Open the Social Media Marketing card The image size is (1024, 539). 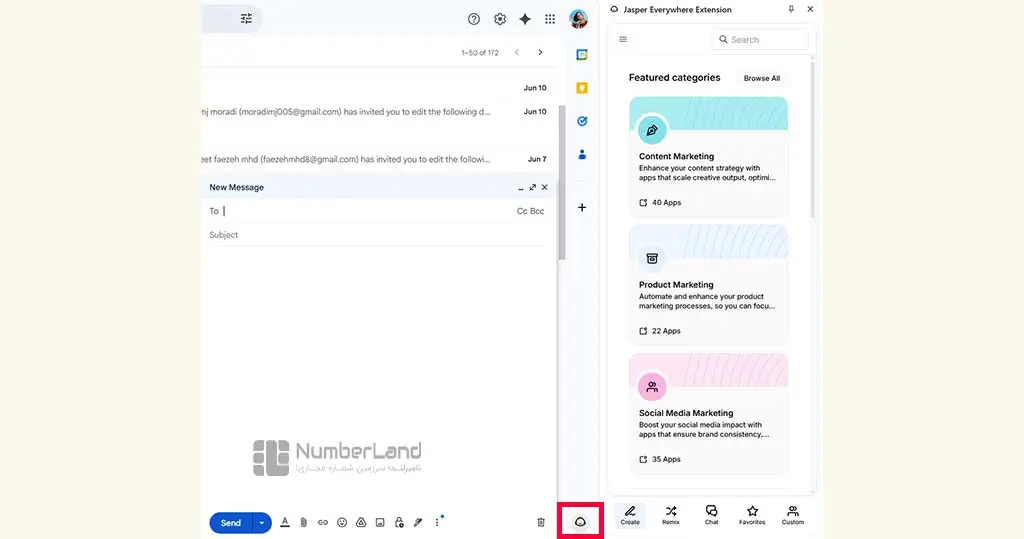pyautogui.click(x=709, y=414)
